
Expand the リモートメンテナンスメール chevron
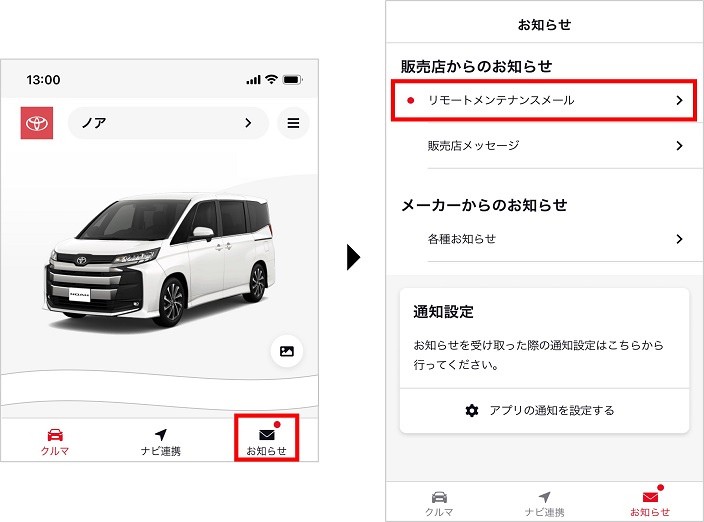(x=679, y=100)
